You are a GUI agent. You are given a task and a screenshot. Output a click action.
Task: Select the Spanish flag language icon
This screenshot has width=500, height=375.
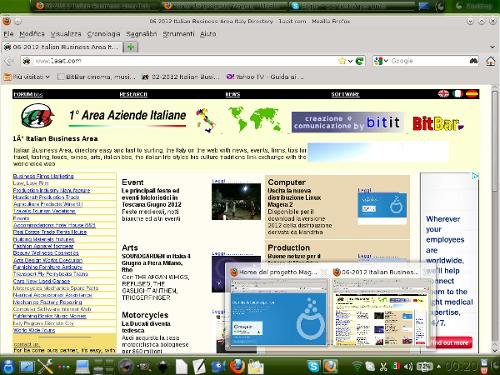(472, 94)
